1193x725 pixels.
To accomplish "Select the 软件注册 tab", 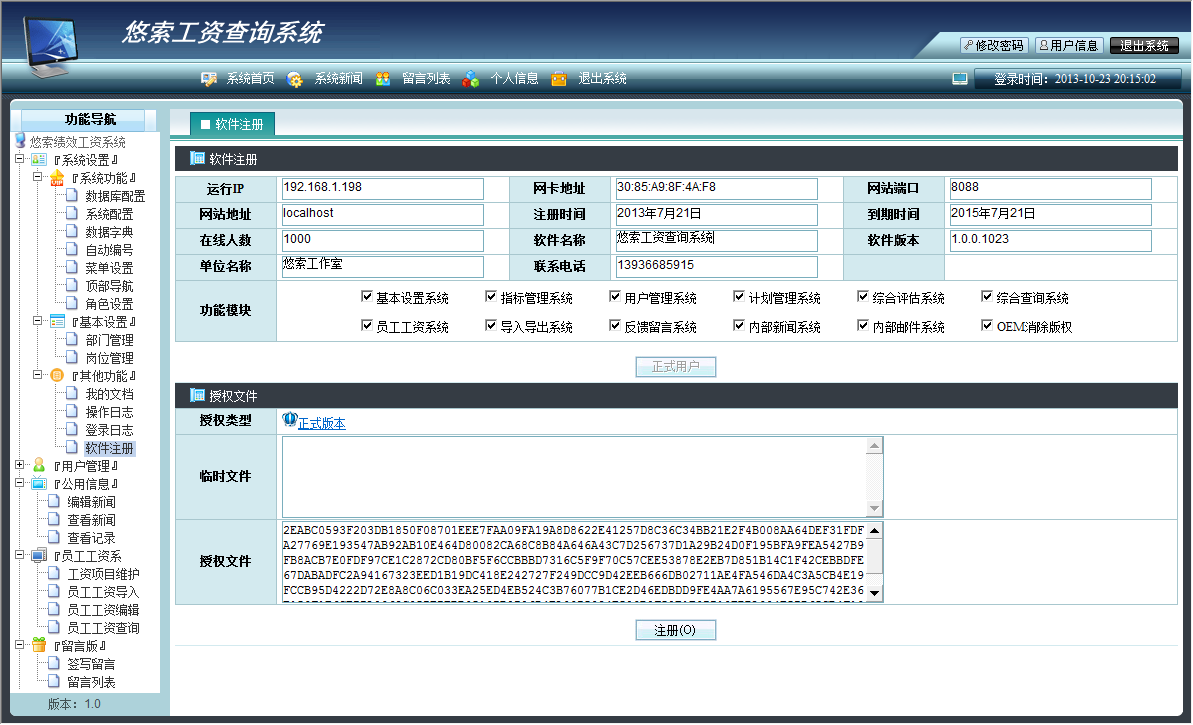I will pyautogui.click(x=232, y=124).
